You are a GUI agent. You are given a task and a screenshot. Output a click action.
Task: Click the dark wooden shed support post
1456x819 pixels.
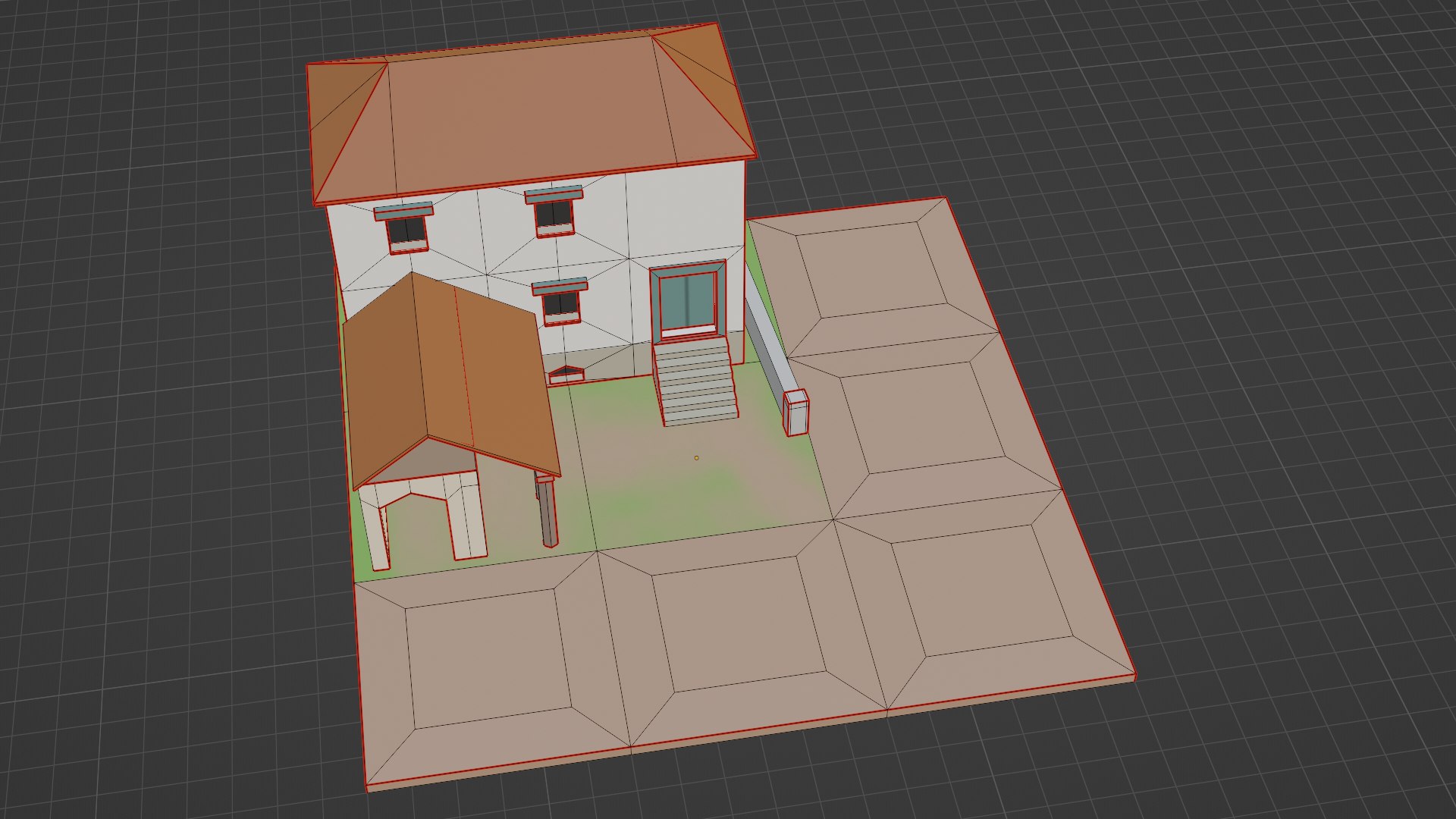(548, 510)
